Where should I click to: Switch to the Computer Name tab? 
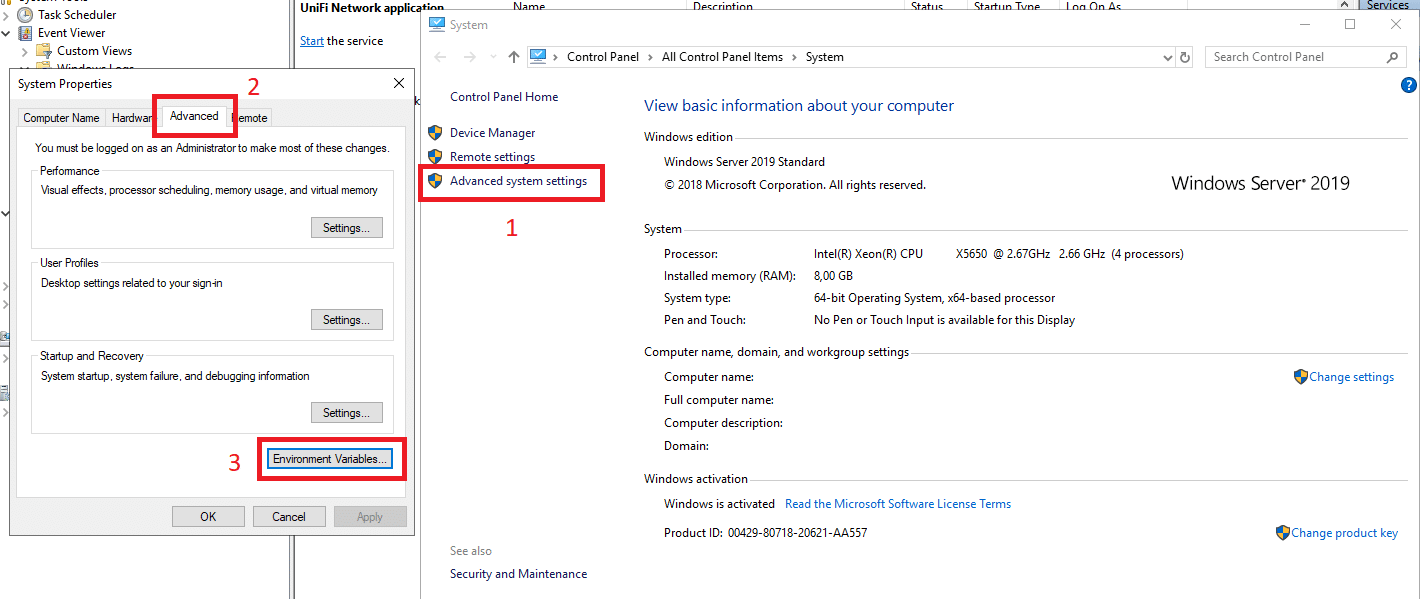(61, 118)
